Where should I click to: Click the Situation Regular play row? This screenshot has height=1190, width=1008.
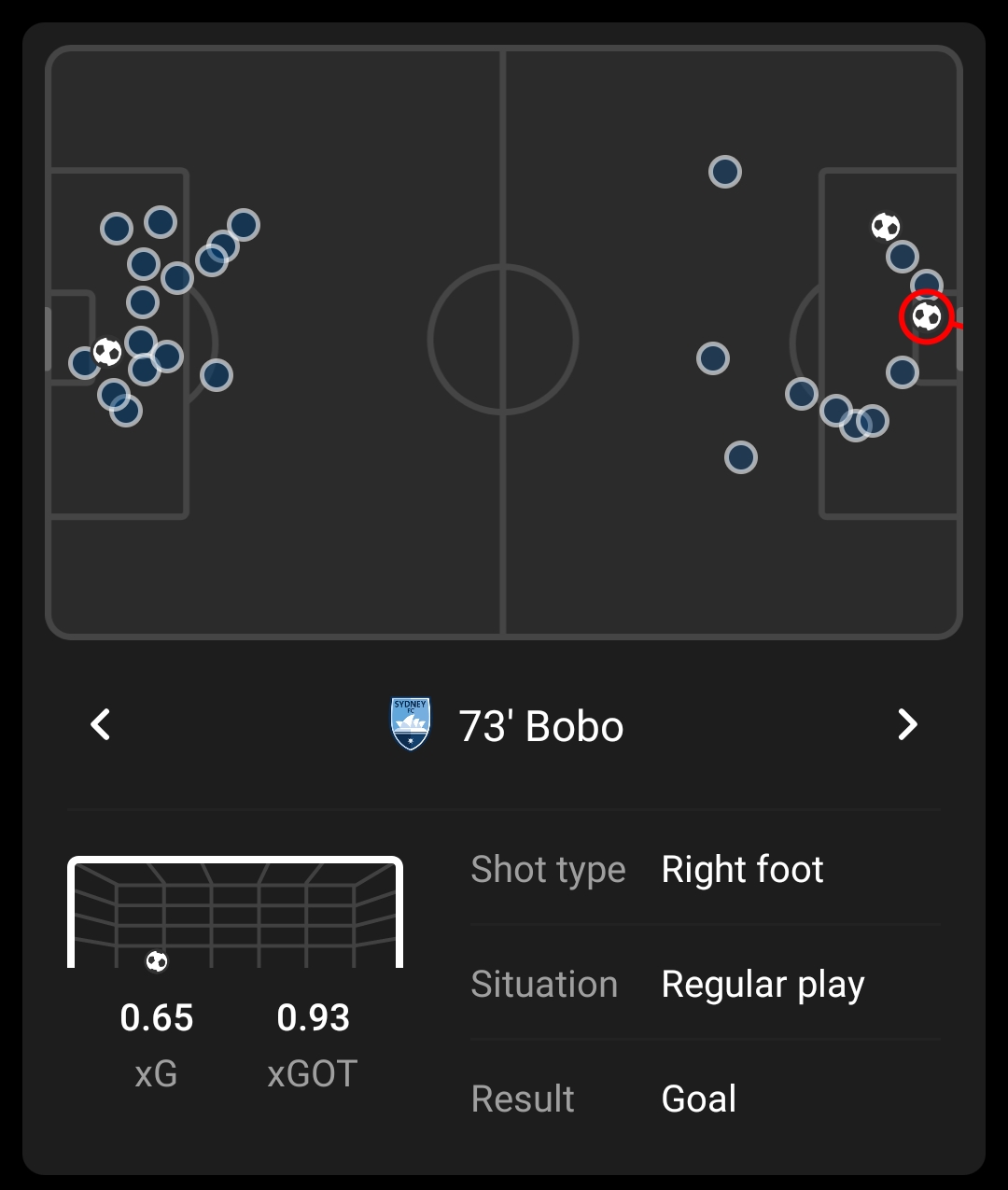(706, 985)
